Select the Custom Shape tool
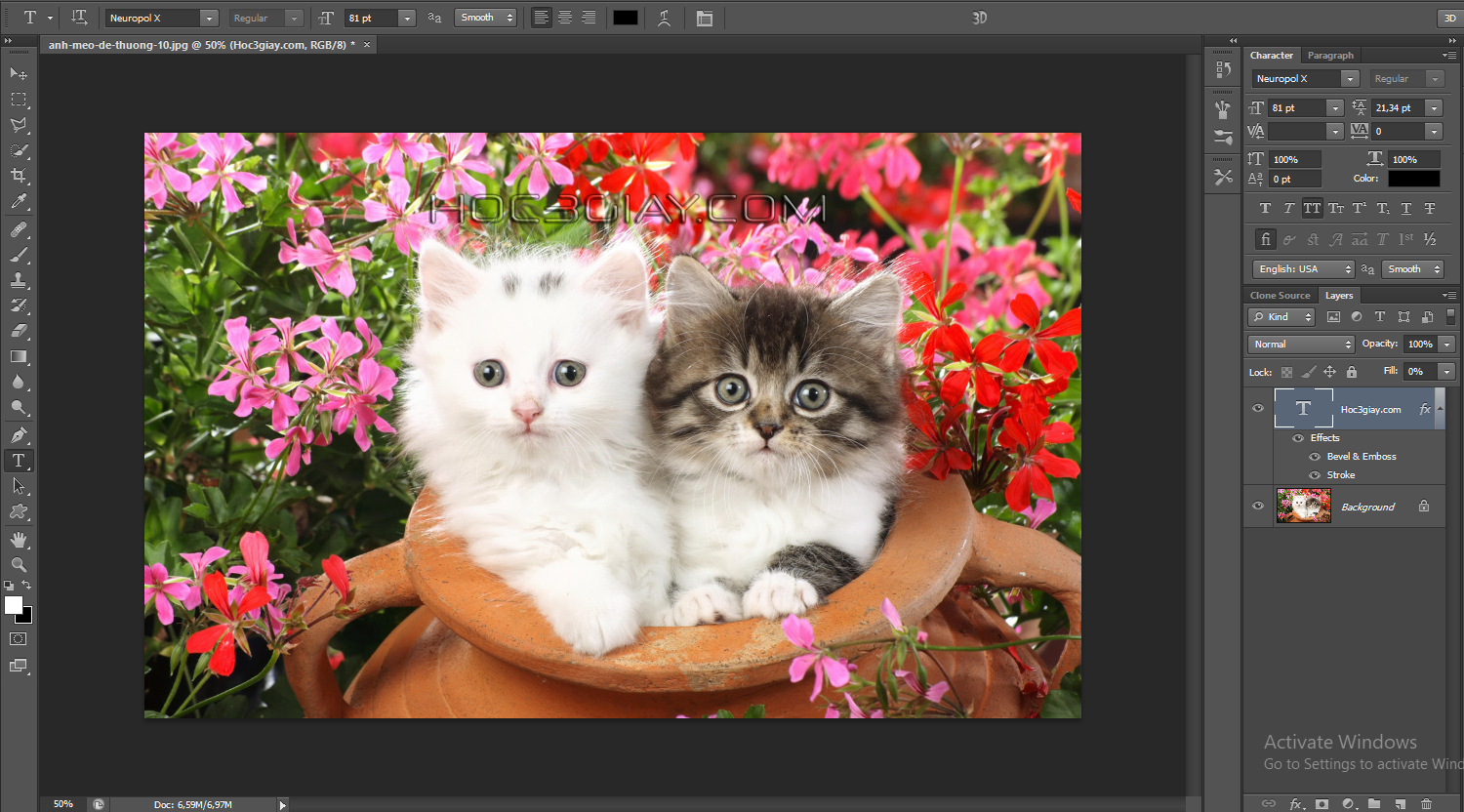The image size is (1464, 812). point(19,511)
